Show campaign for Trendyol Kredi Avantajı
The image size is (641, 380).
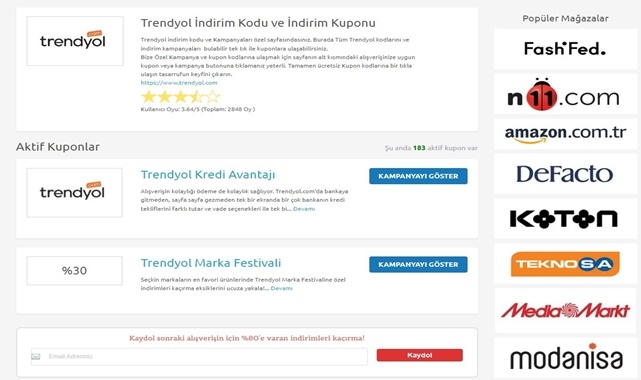pos(418,176)
